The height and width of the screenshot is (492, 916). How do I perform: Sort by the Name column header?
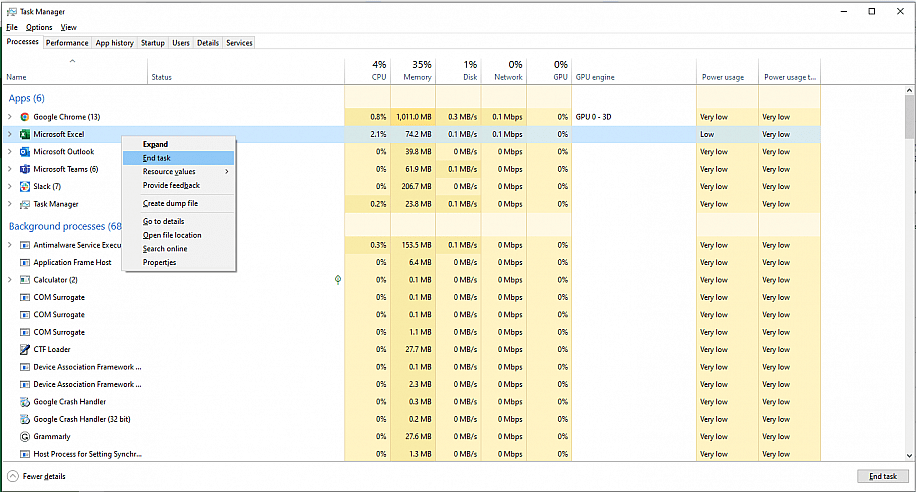pos(76,71)
